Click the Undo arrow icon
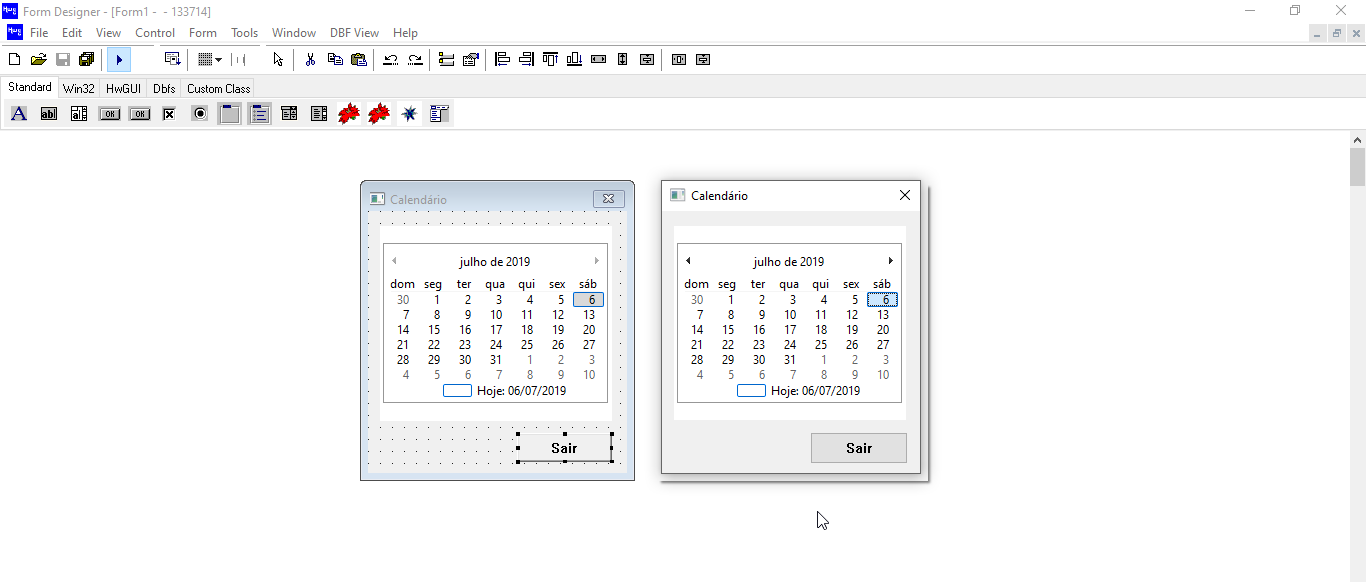 [391, 60]
